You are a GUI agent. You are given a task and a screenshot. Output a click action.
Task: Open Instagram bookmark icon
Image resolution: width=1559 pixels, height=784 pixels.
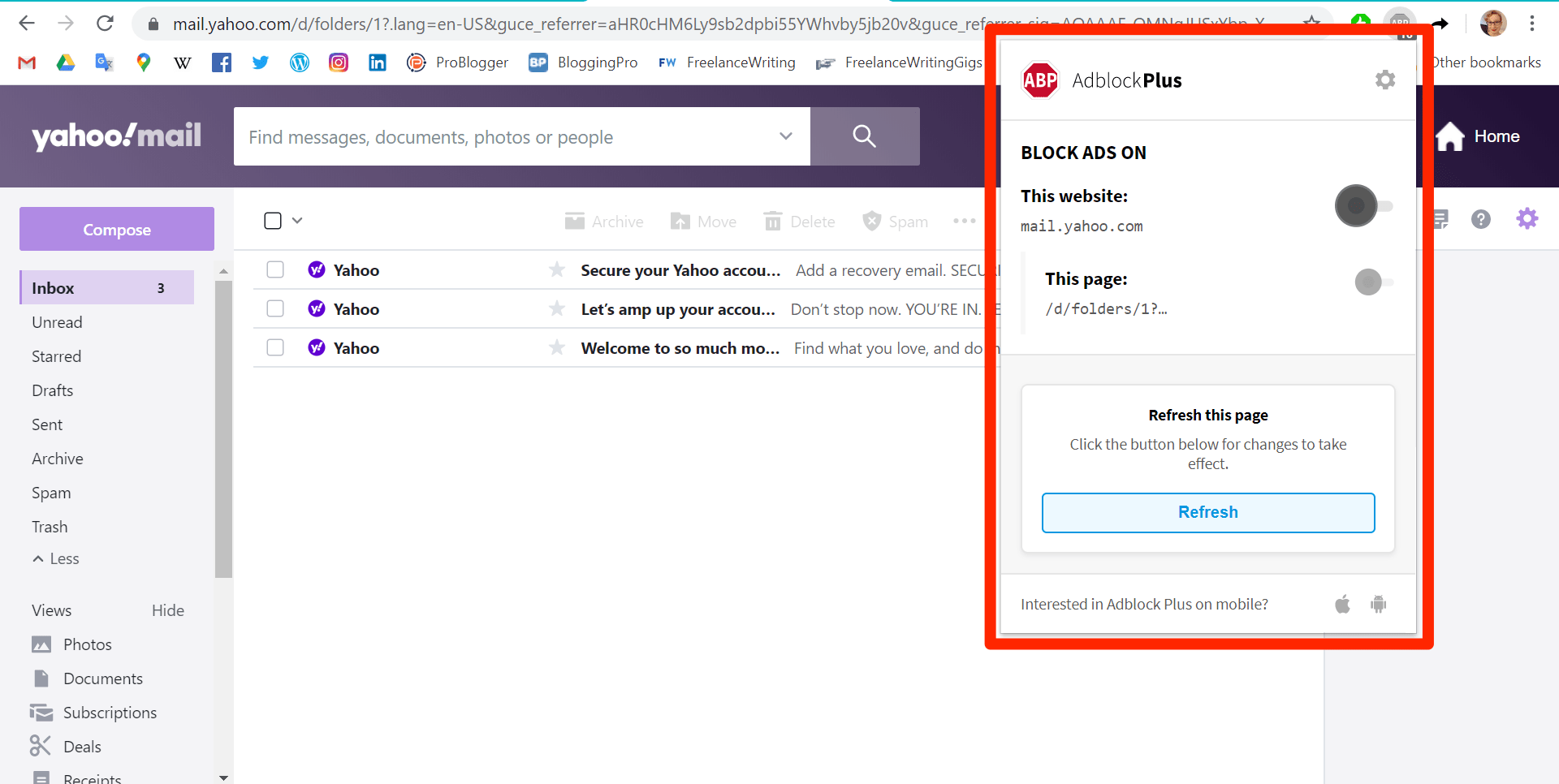point(339,62)
